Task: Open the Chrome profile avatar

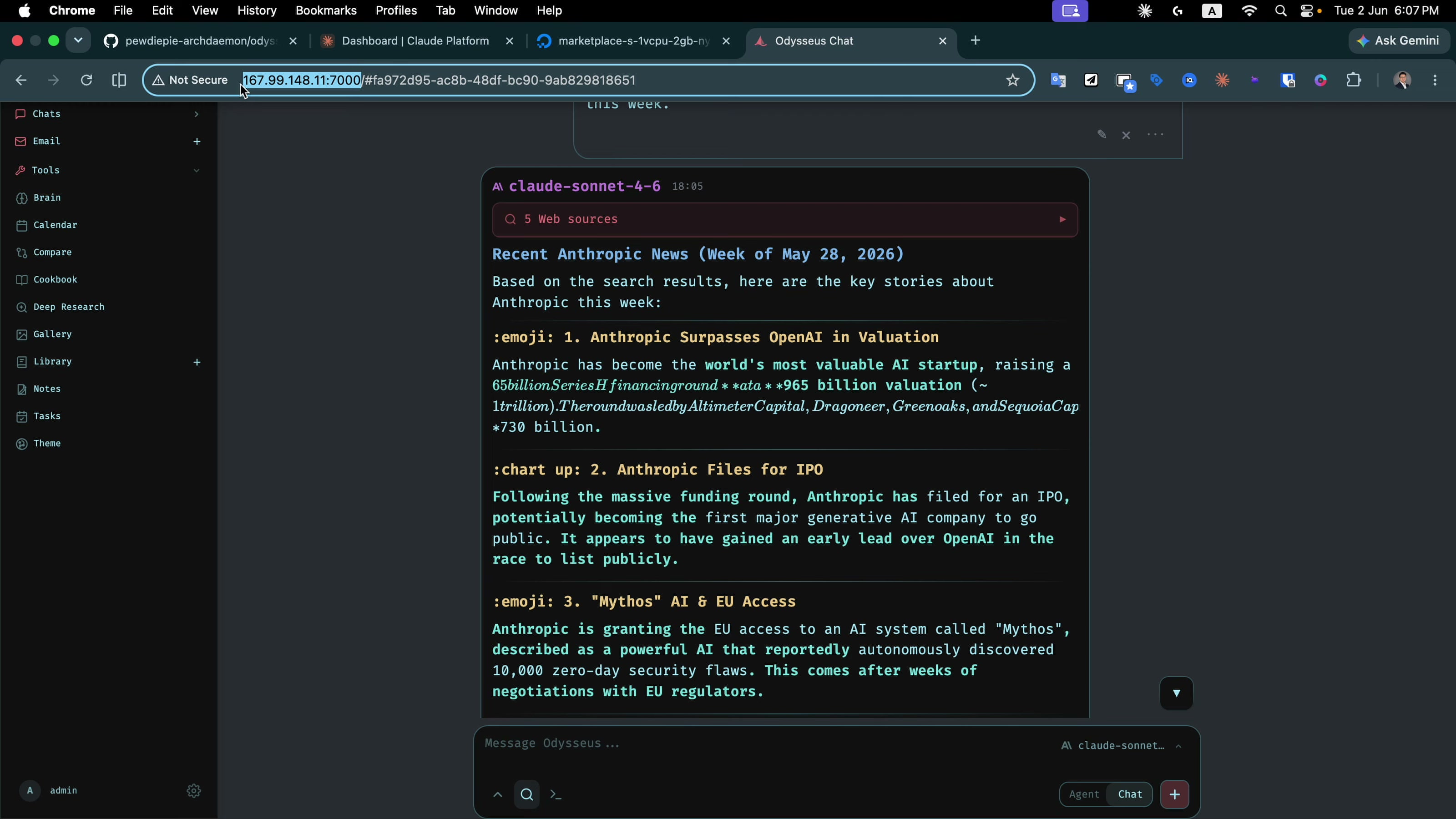Action: 1402,80
